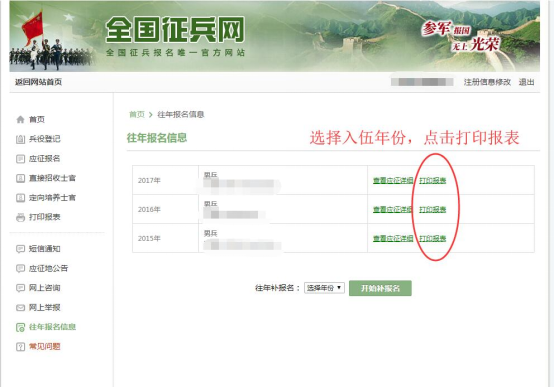Click 退出 to log out
Image resolution: width=554 pixels, height=388 pixels.
[x=526, y=82]
